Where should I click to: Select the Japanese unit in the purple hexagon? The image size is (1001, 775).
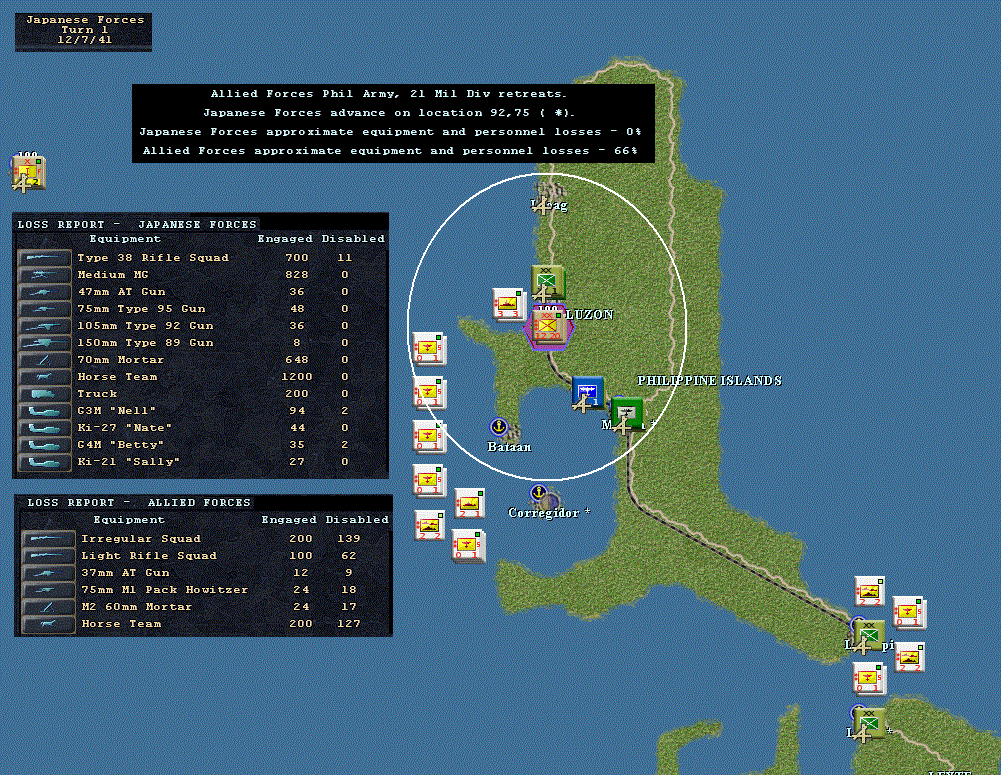click(547, 326)
